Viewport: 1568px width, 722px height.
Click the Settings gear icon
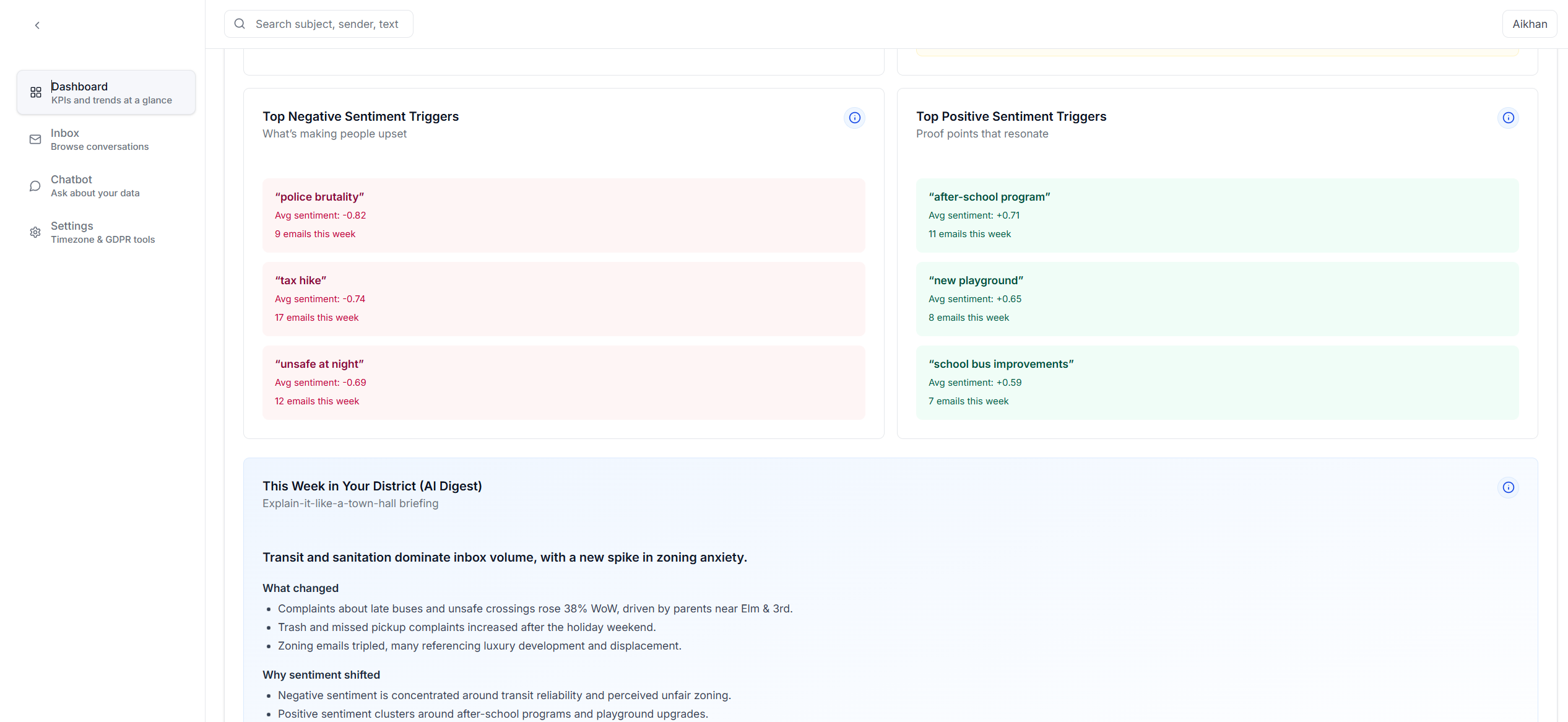[35, 232]
